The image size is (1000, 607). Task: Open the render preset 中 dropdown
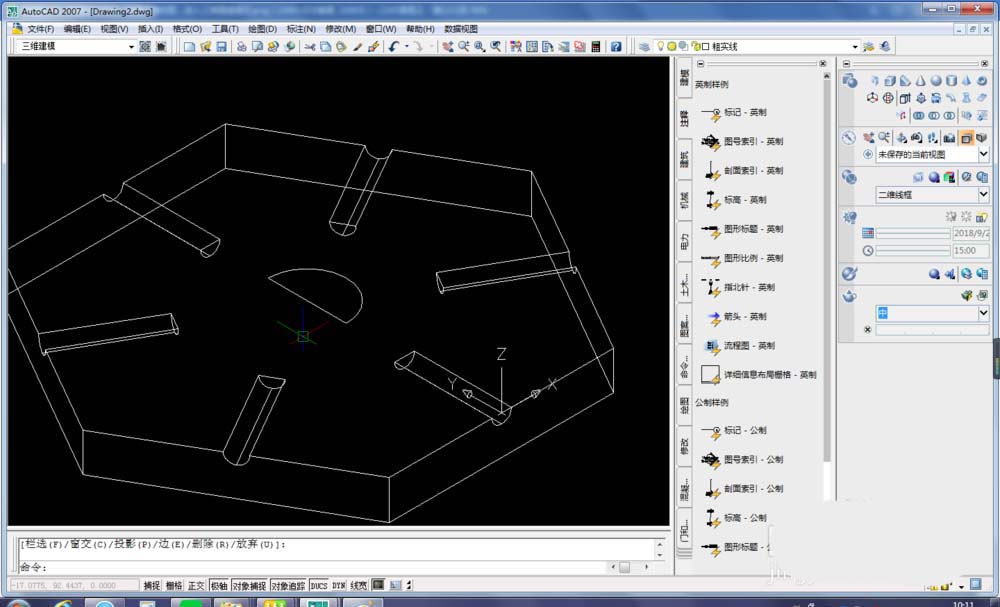tap(983, 313)
